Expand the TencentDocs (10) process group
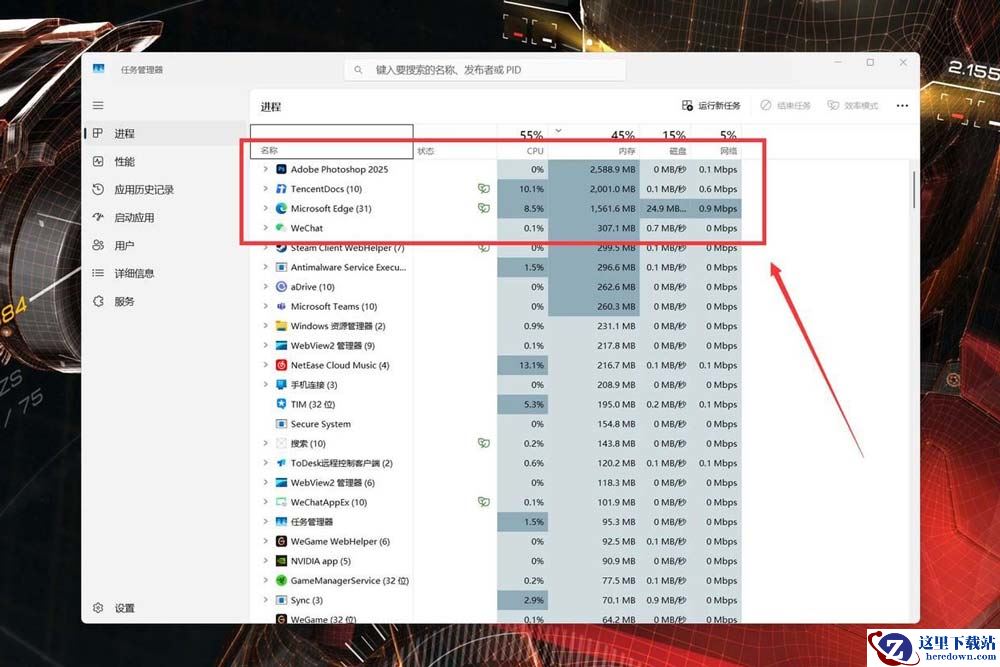Screen dimensions: 1000x667 point(265,189)
